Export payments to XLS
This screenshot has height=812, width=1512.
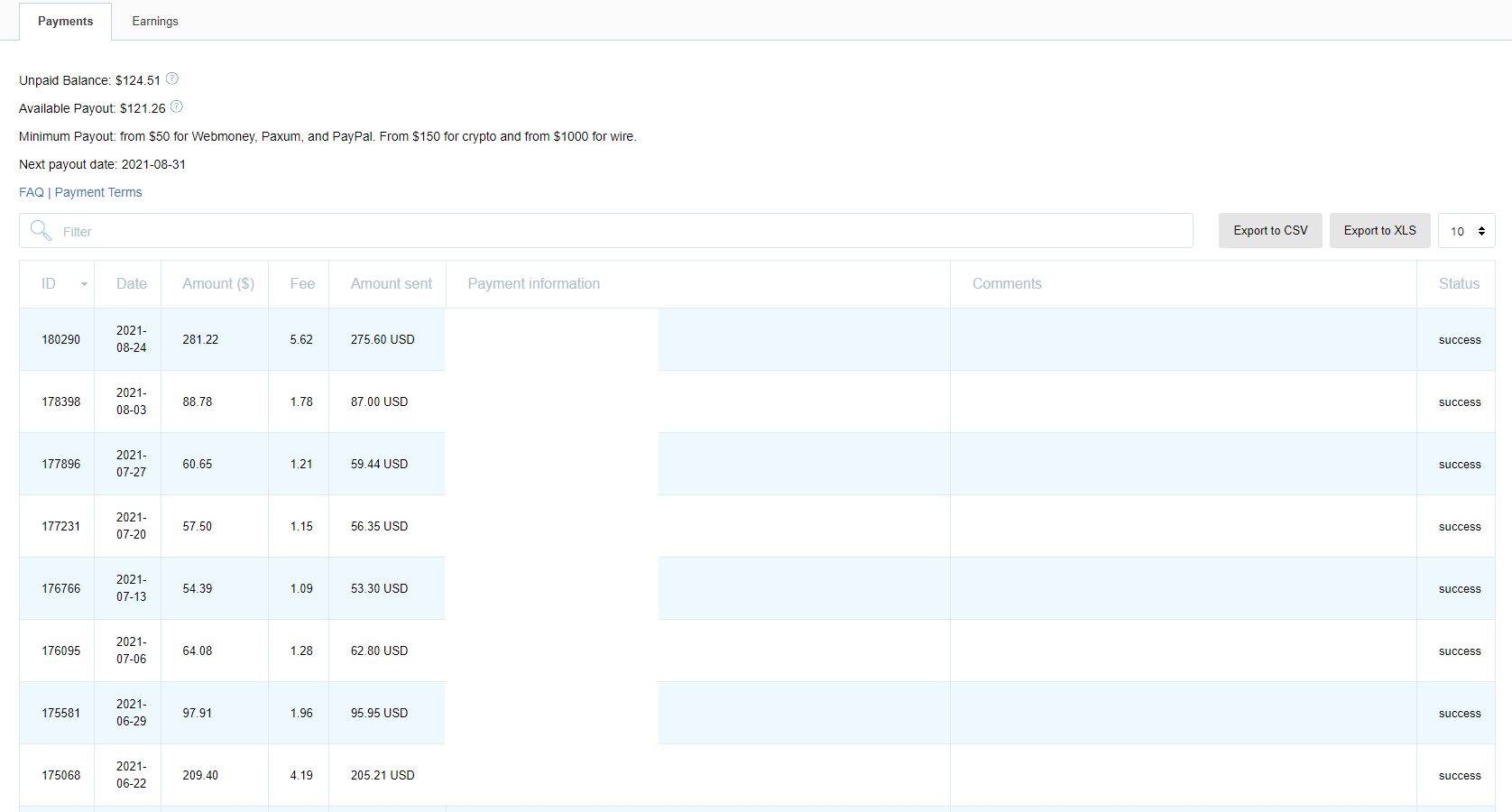(x=1379, y=231)
